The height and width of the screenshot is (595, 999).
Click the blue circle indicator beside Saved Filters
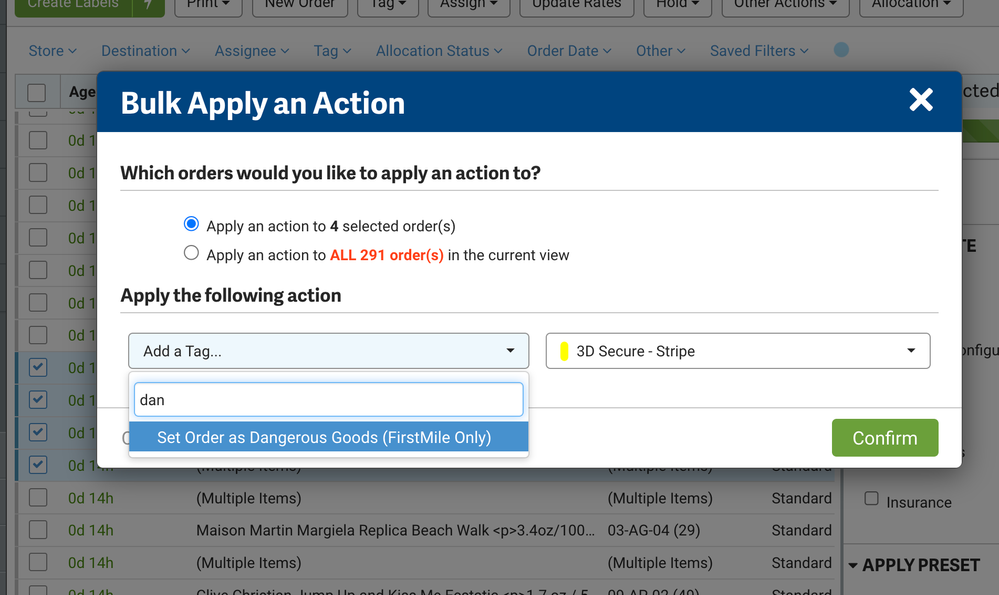tap(841, 50)
